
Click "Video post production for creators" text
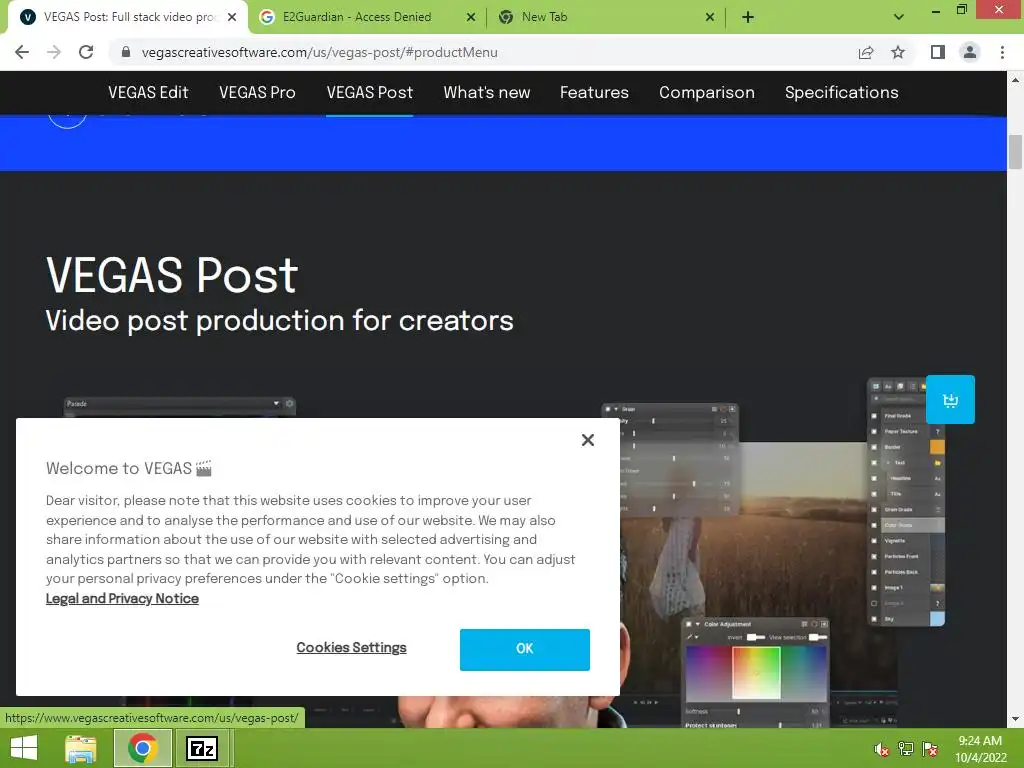[x=280, y=321]
